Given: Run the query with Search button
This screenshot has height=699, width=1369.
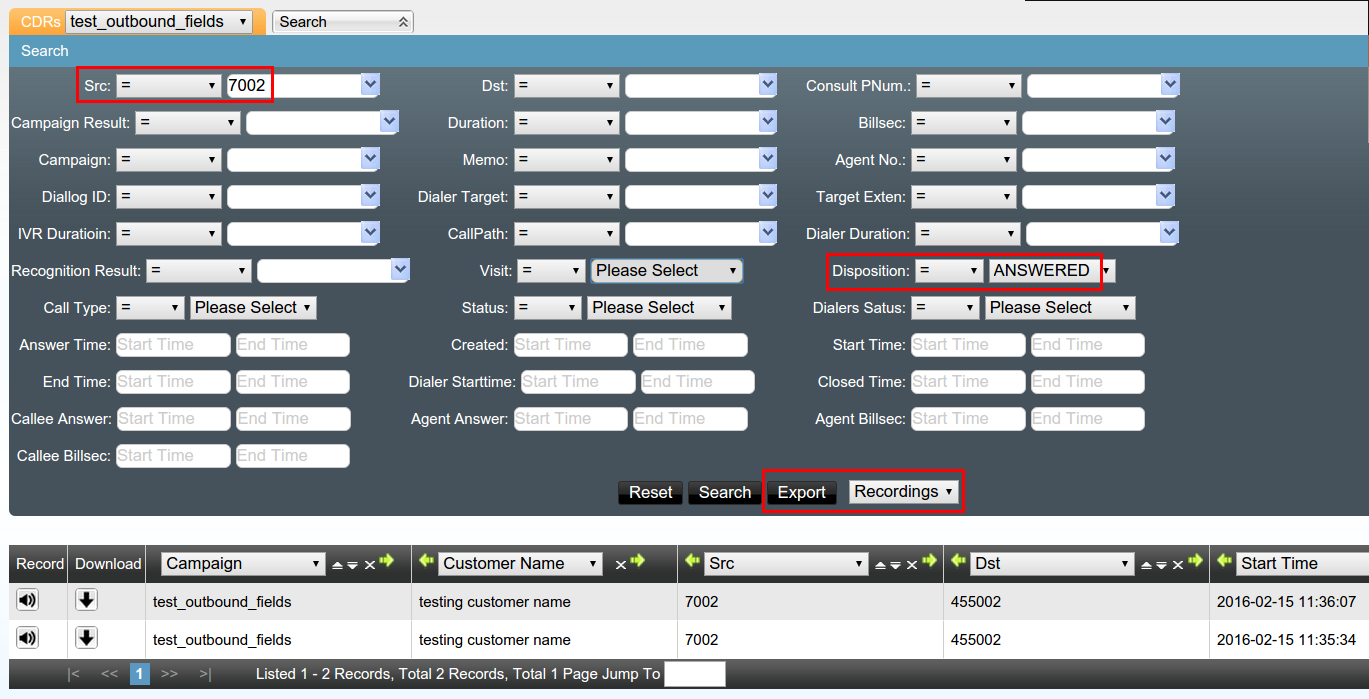Looking at the screenshot, I should (724, 492).
